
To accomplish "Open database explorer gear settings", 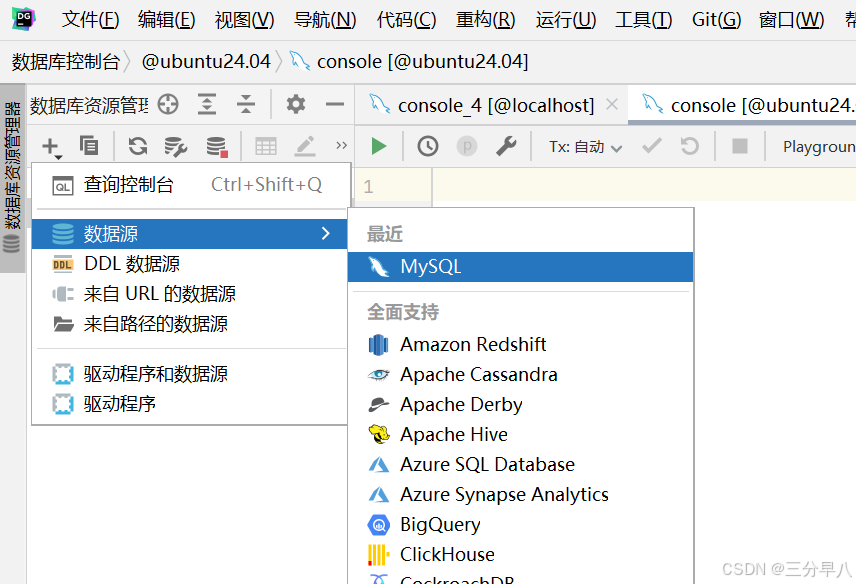I will [x=296, y=104].
